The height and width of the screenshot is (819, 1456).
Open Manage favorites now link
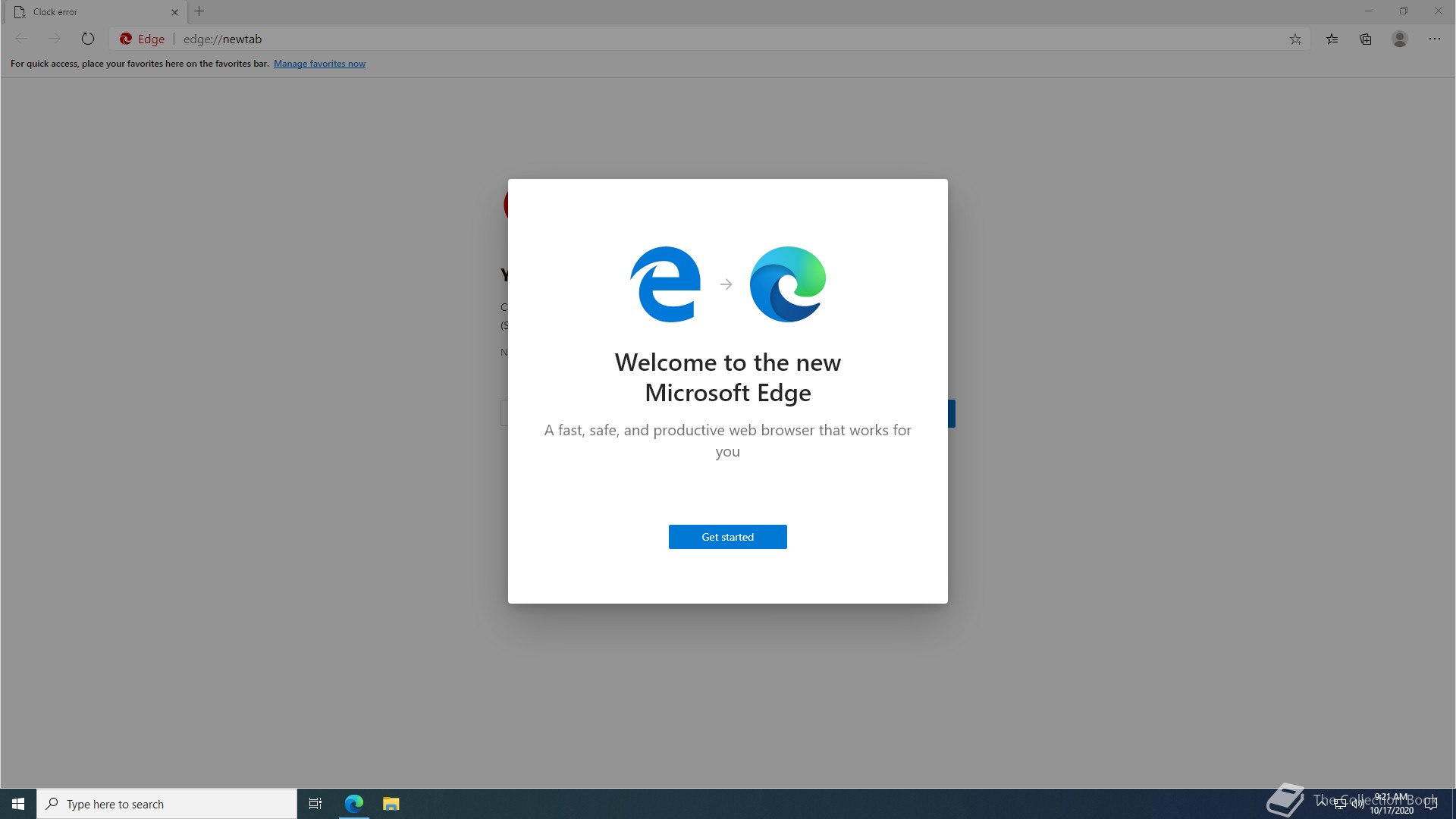point(319,64)
